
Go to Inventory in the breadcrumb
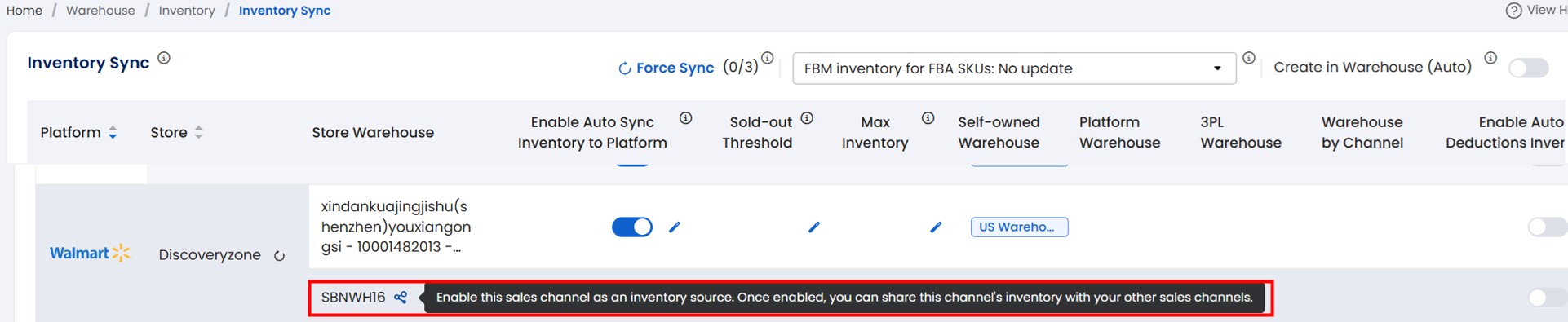(x=187, y=11)
